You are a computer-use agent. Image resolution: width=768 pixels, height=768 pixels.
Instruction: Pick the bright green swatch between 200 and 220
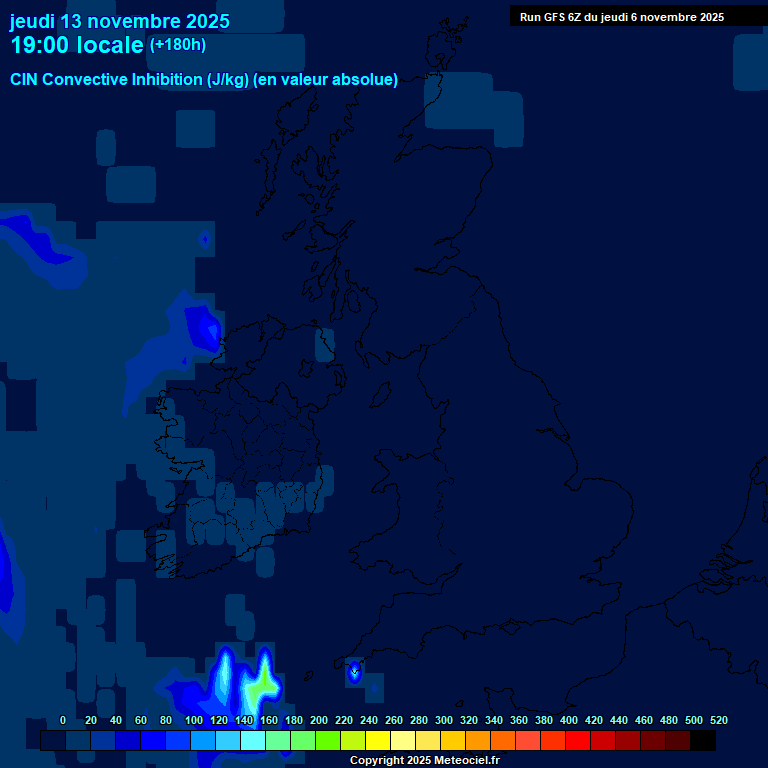[x=328, y=740]
